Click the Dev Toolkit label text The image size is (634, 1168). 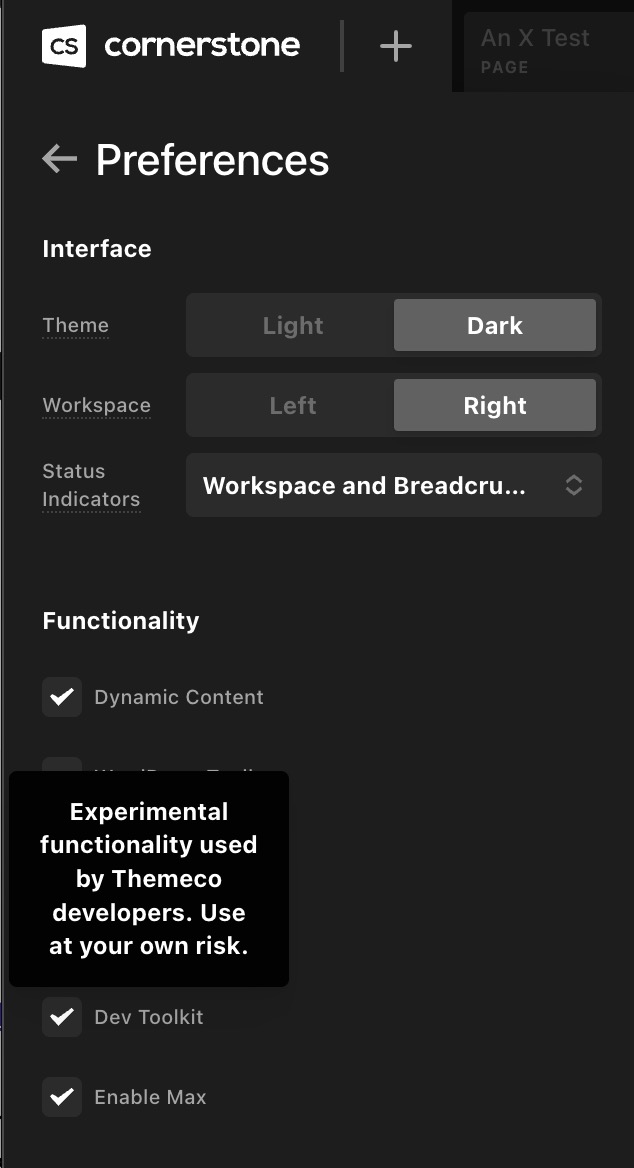click(x=149, y=1017)
